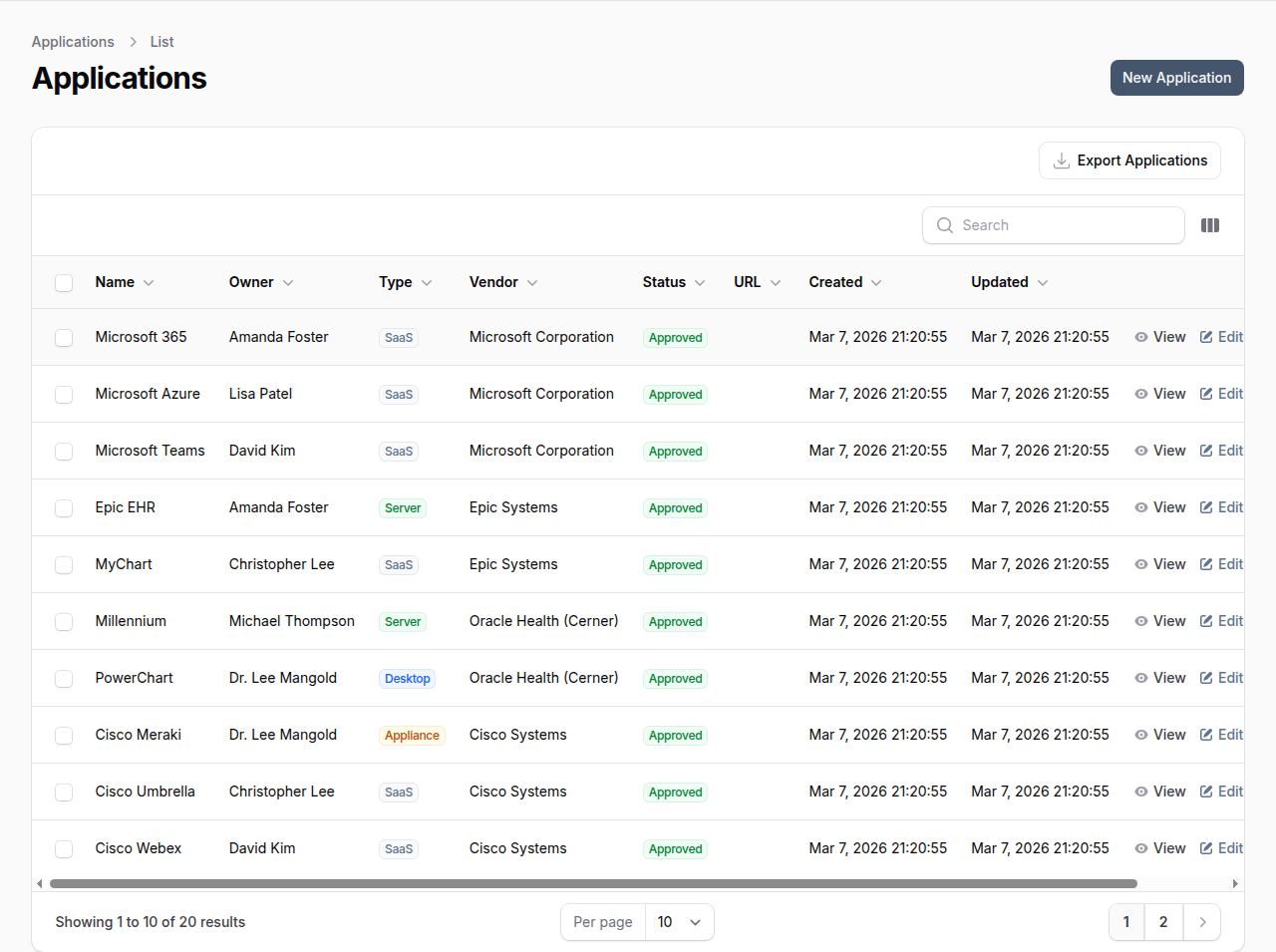Go to page 2 of results
The width and height of the screenshot is (1276, 952).
point(1163,922)
